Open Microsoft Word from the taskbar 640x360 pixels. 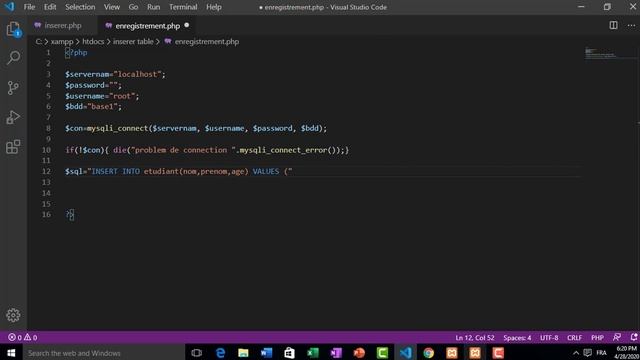coord(266,353)
